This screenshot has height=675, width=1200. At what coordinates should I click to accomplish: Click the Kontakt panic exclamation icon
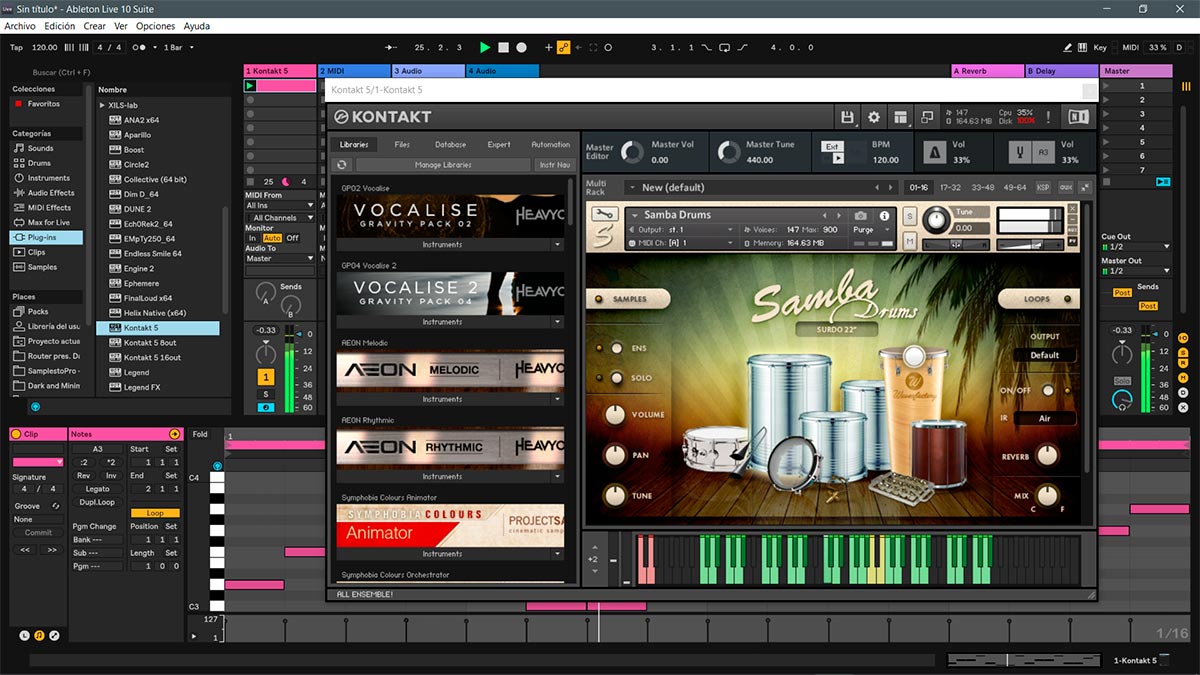pos(1048,117)
